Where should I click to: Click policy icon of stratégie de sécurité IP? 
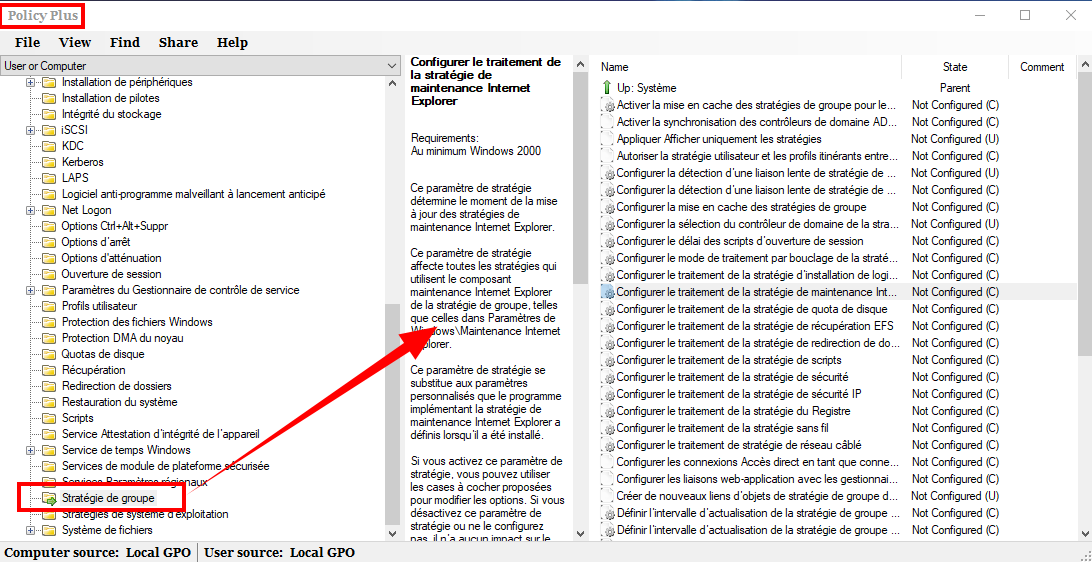tap(608, 394)
